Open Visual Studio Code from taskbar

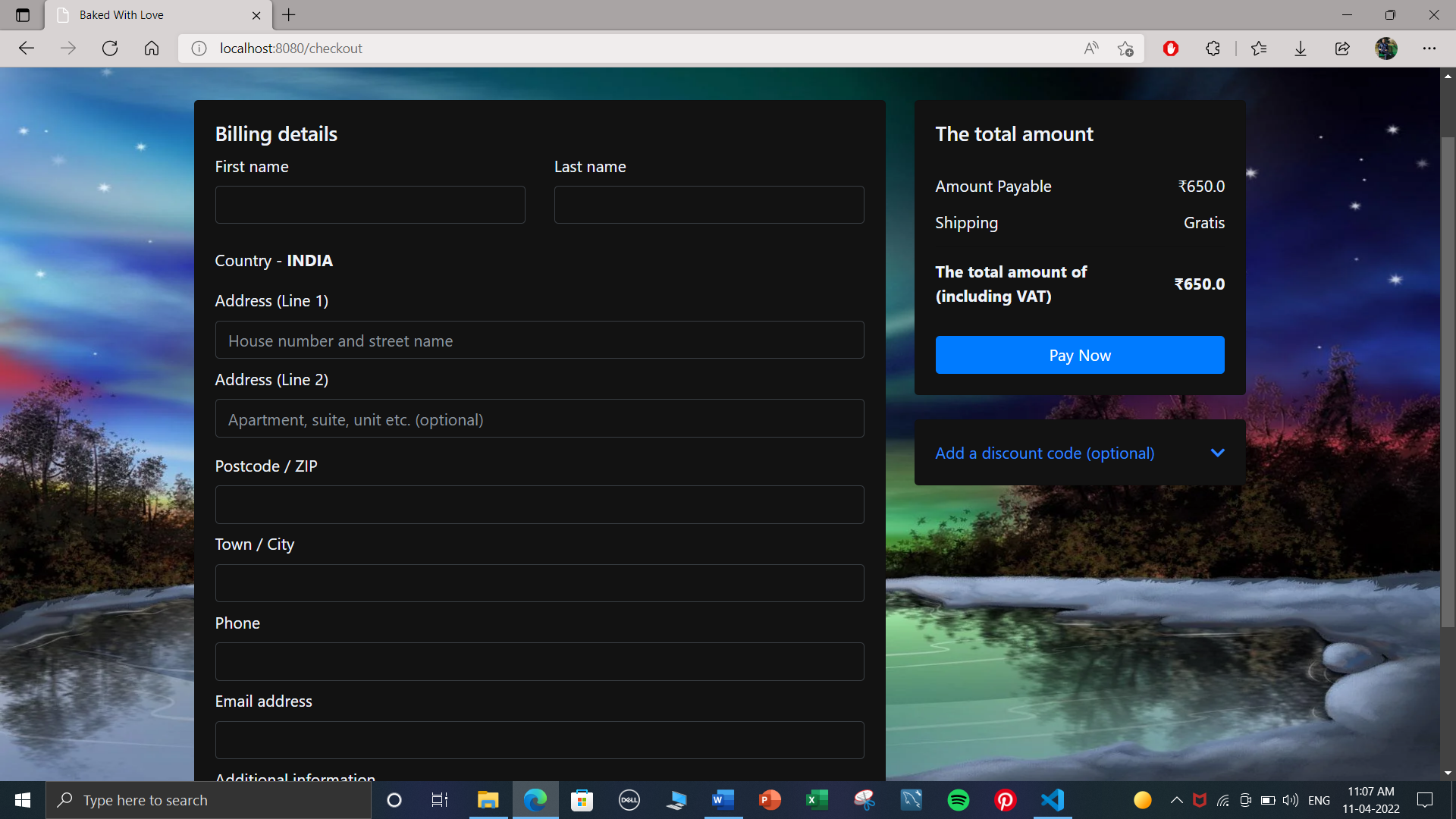(x=1053, y=800)
